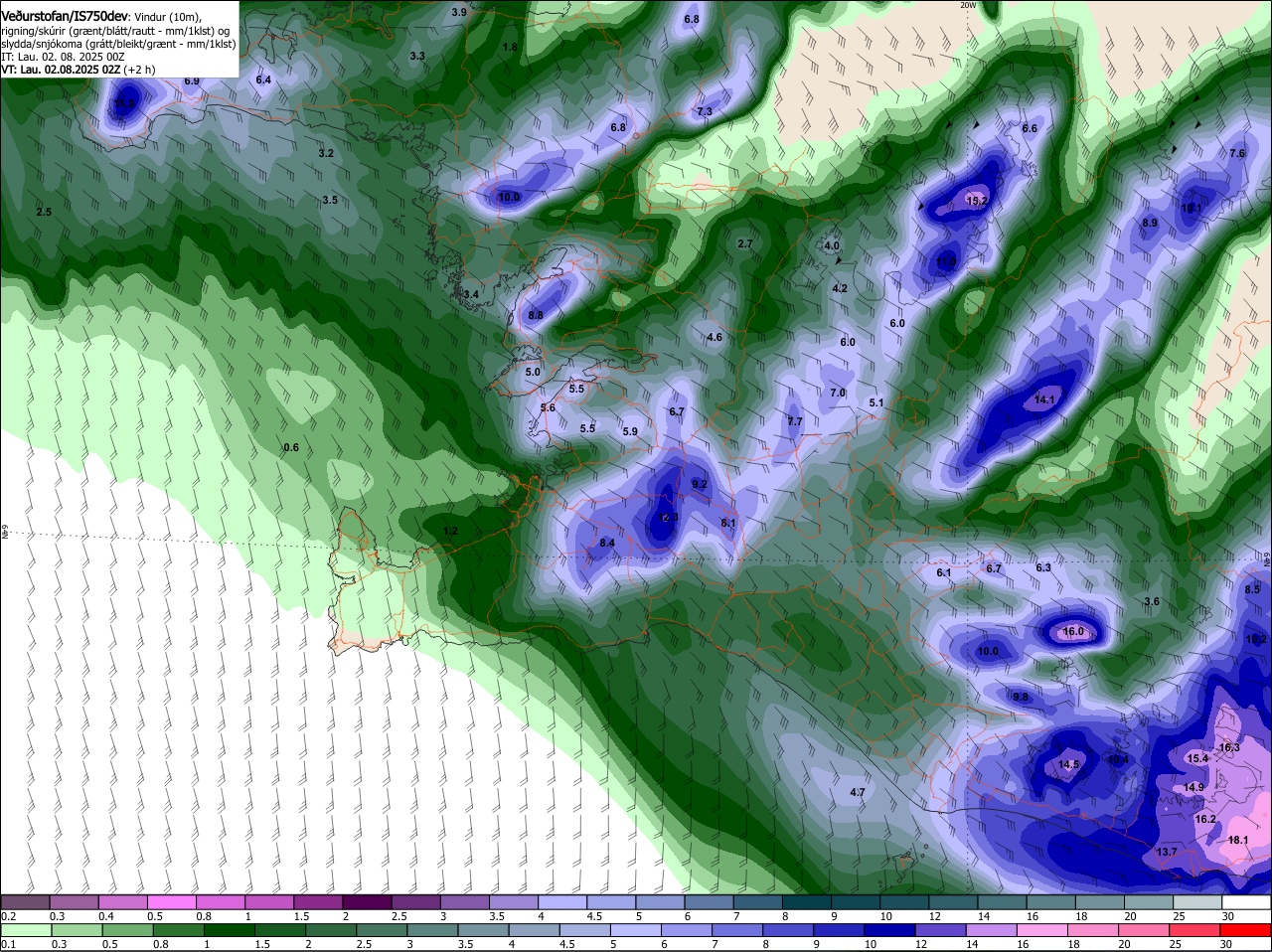This screenshot has height=952, width=1272.
Task: Click the 14.5 precipitation value
Action: tap(1068, 764)
